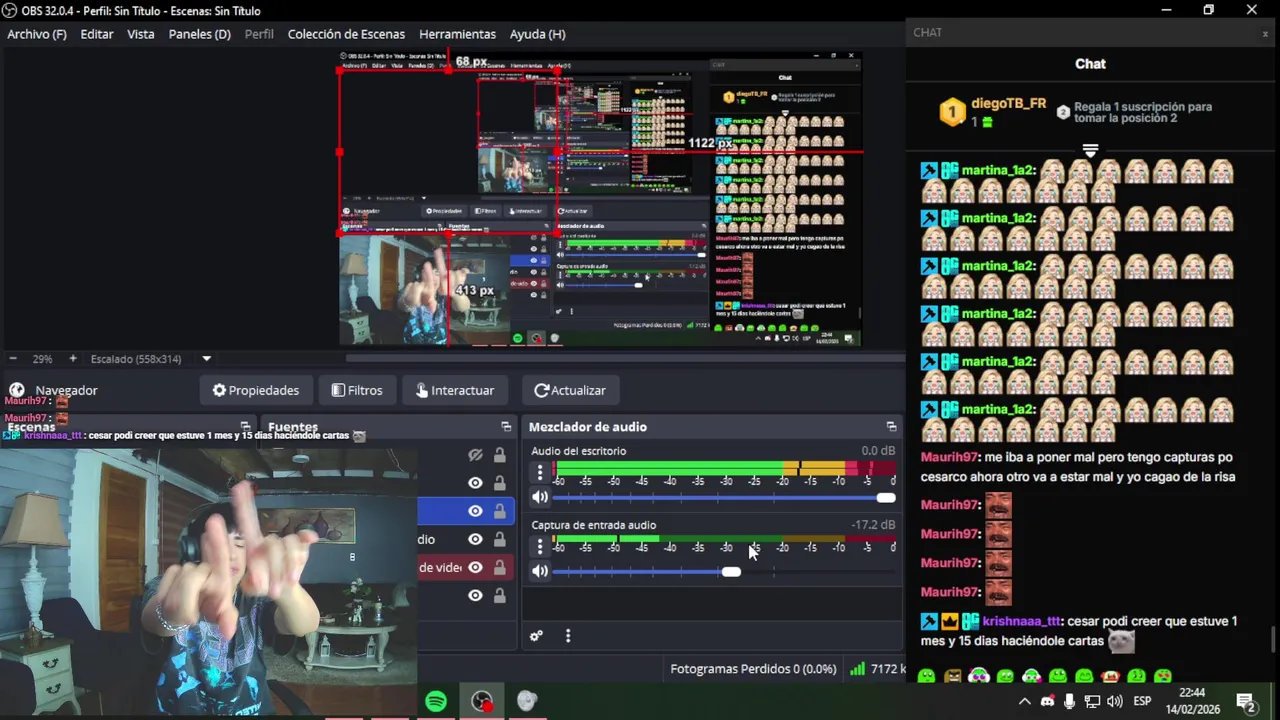Image resolution: width=1280 pixels, height=720 pixels.
Task: Open the Editar menu
Action: coord(97,34)
